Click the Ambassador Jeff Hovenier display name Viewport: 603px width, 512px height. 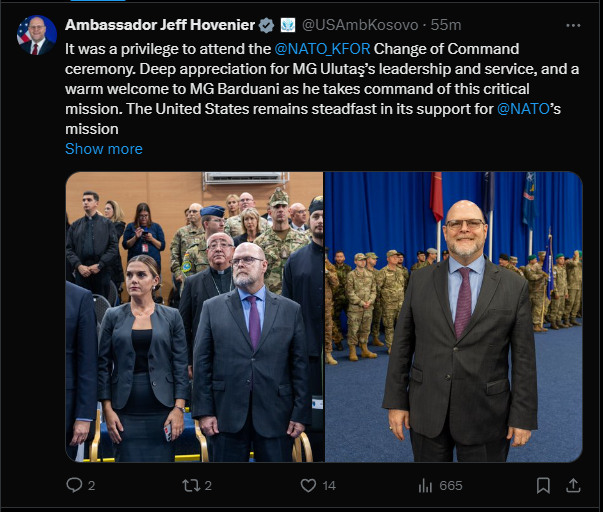(x=160, y=25)
